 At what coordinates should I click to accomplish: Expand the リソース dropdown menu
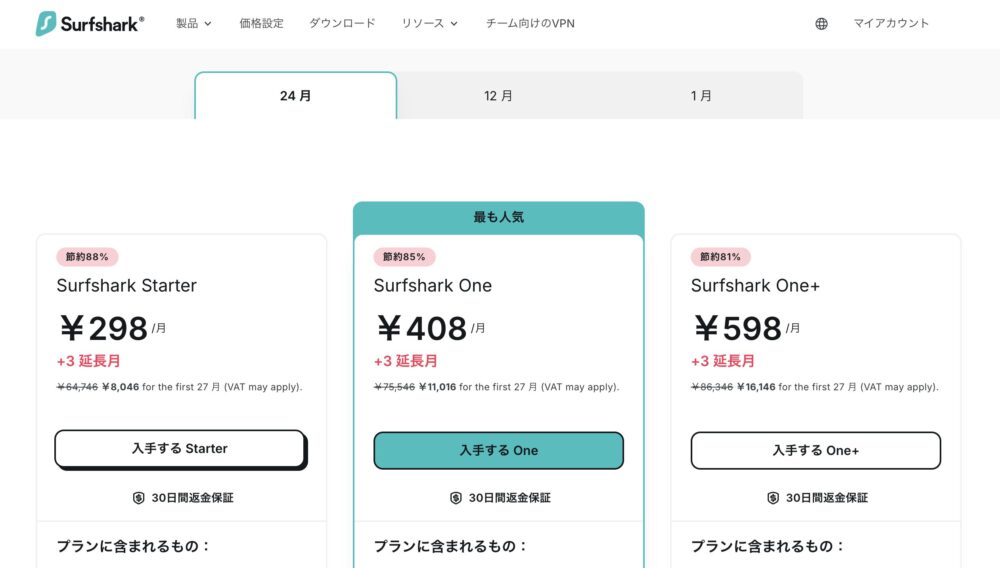click(x=429, y=23)
